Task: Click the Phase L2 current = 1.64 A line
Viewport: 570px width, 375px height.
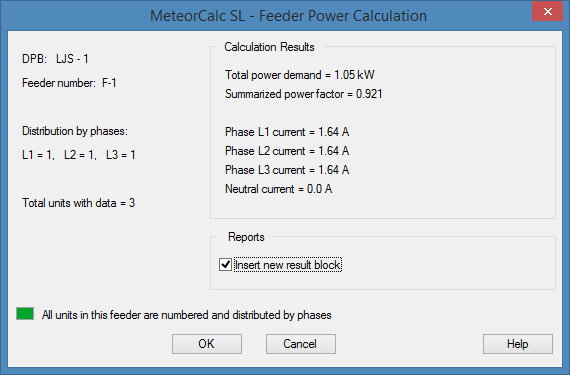Action: tap(287, 151)
